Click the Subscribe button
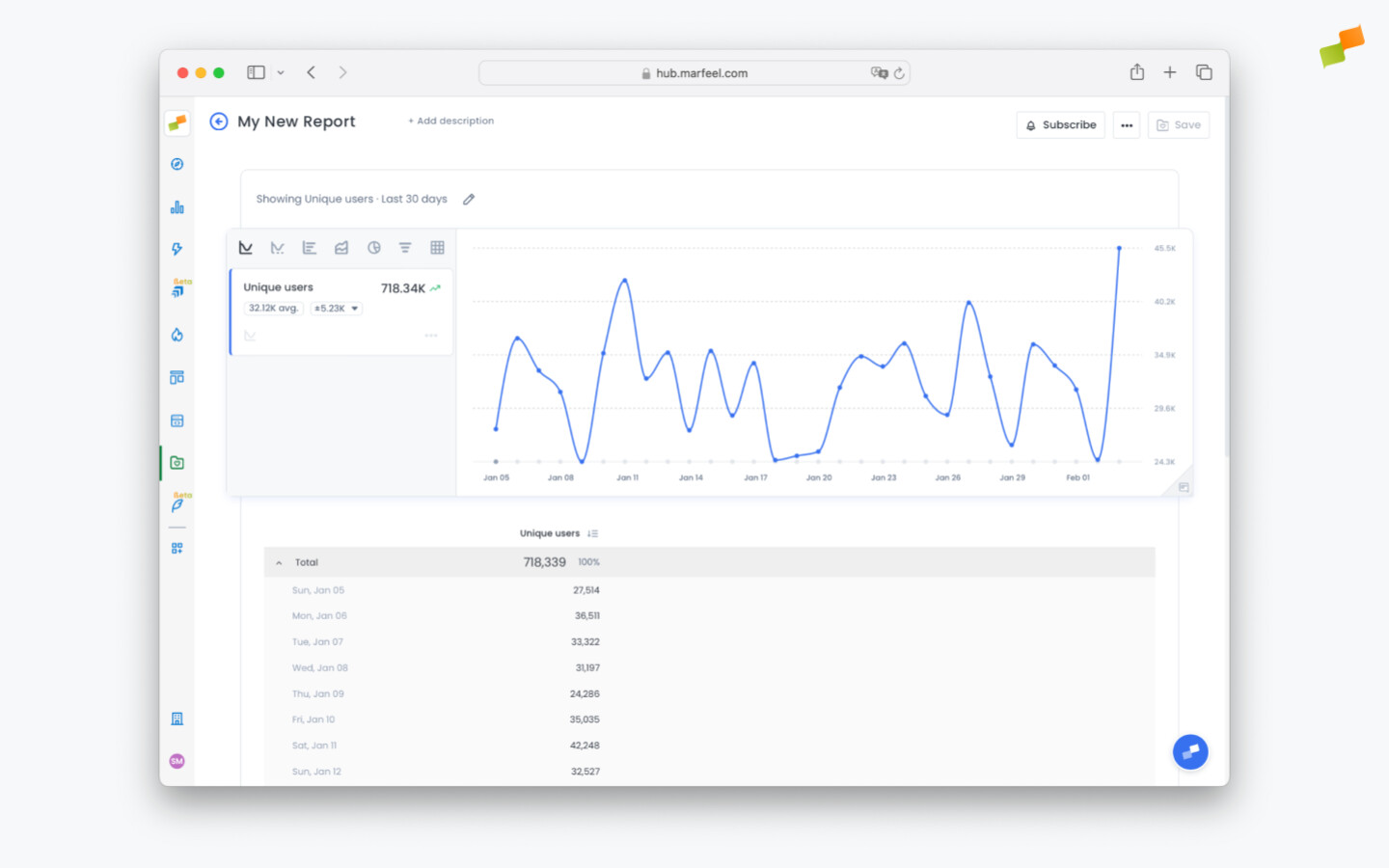Image resolution: width=1389 pixels, height=868 pixels. click(1060, 125)
